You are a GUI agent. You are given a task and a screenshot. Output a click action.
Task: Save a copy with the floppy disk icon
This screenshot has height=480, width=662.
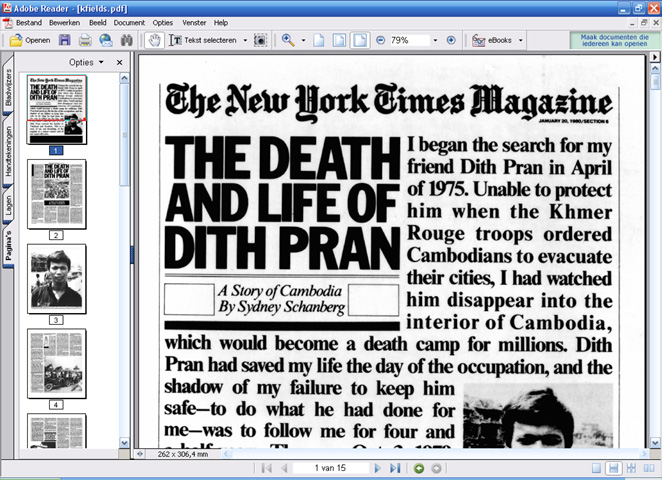coord(65,41)
